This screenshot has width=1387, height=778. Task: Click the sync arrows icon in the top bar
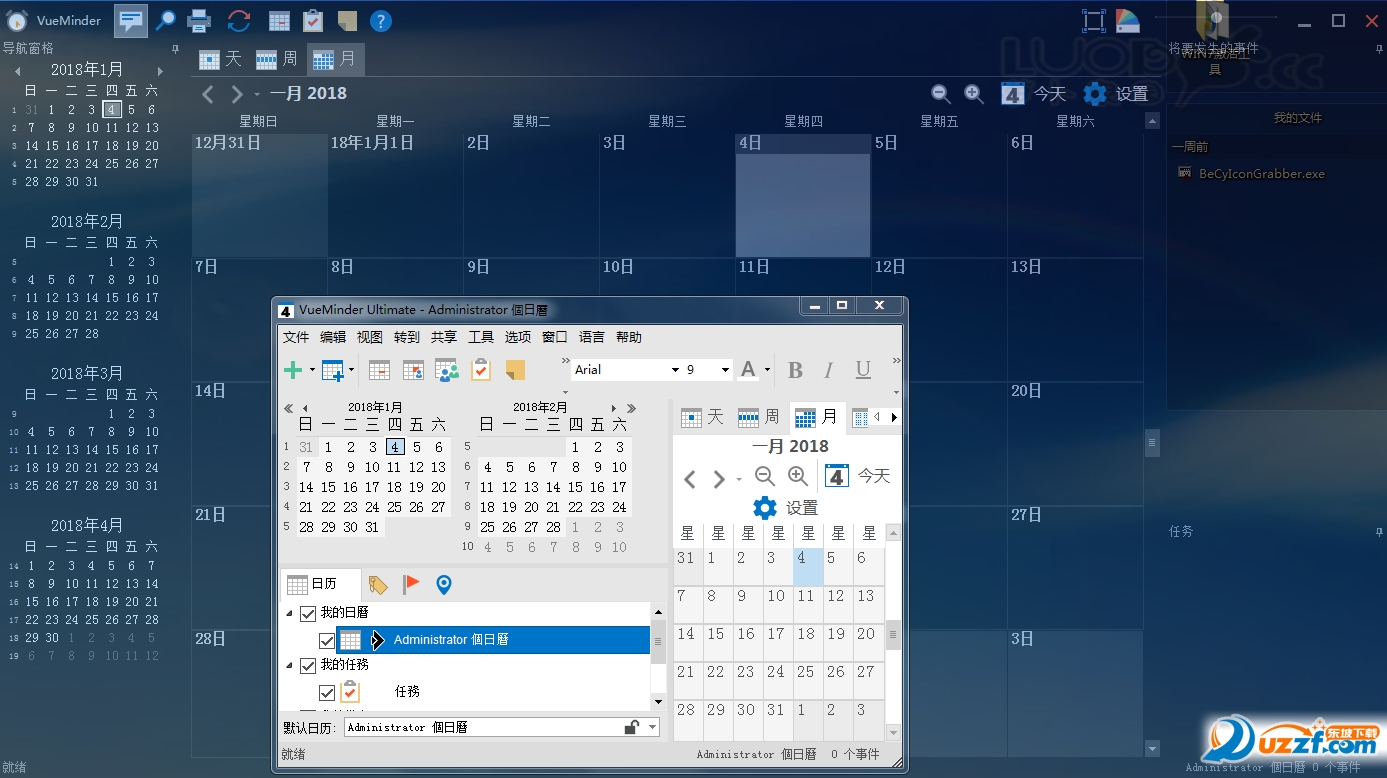click(239, 19)
